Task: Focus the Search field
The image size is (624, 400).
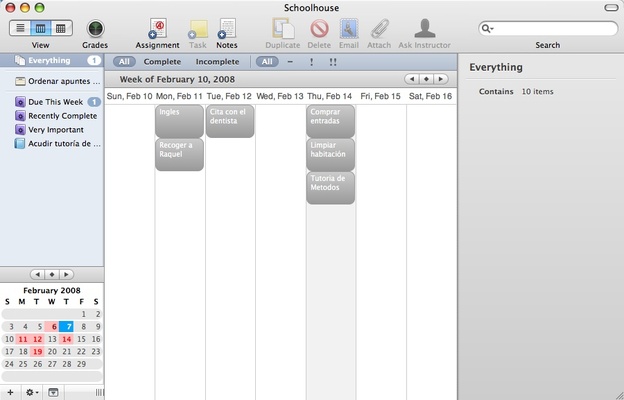Action: click(548, 29)
